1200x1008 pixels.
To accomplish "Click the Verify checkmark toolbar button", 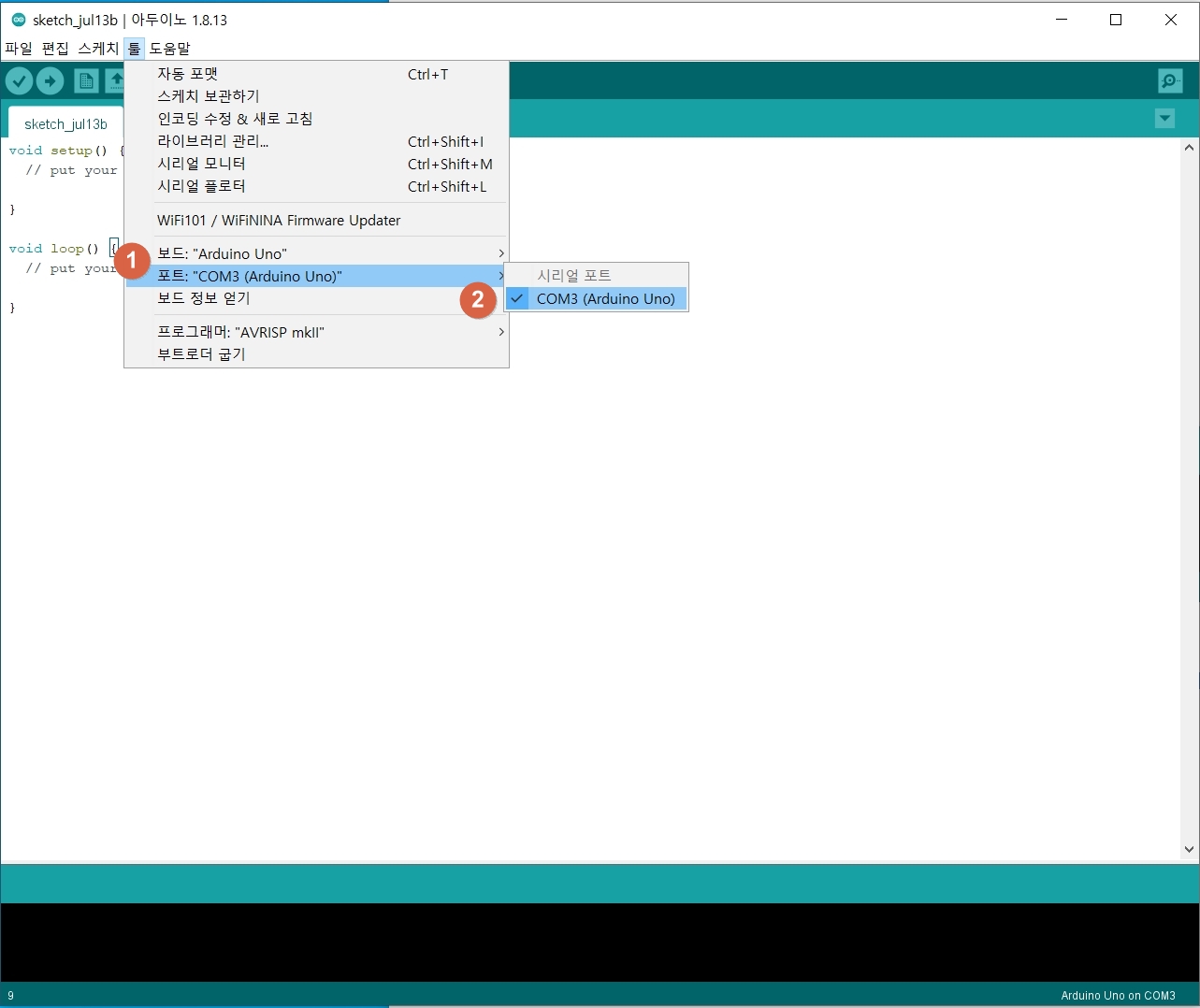I will point(20,81).
